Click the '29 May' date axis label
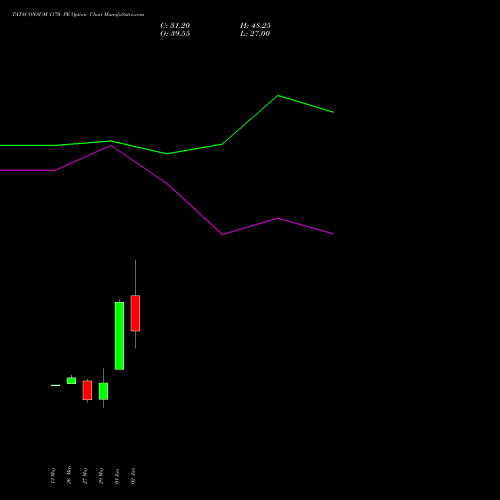500x500 pixels. [x=101, y=475]
